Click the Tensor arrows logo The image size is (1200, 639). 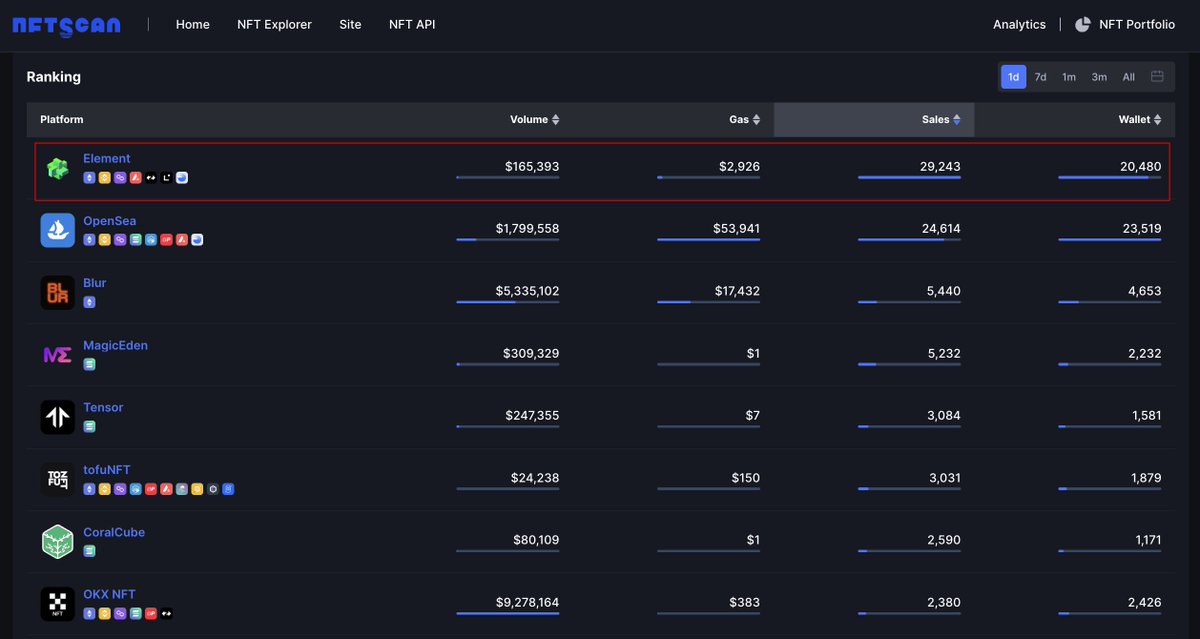(58, 417)
